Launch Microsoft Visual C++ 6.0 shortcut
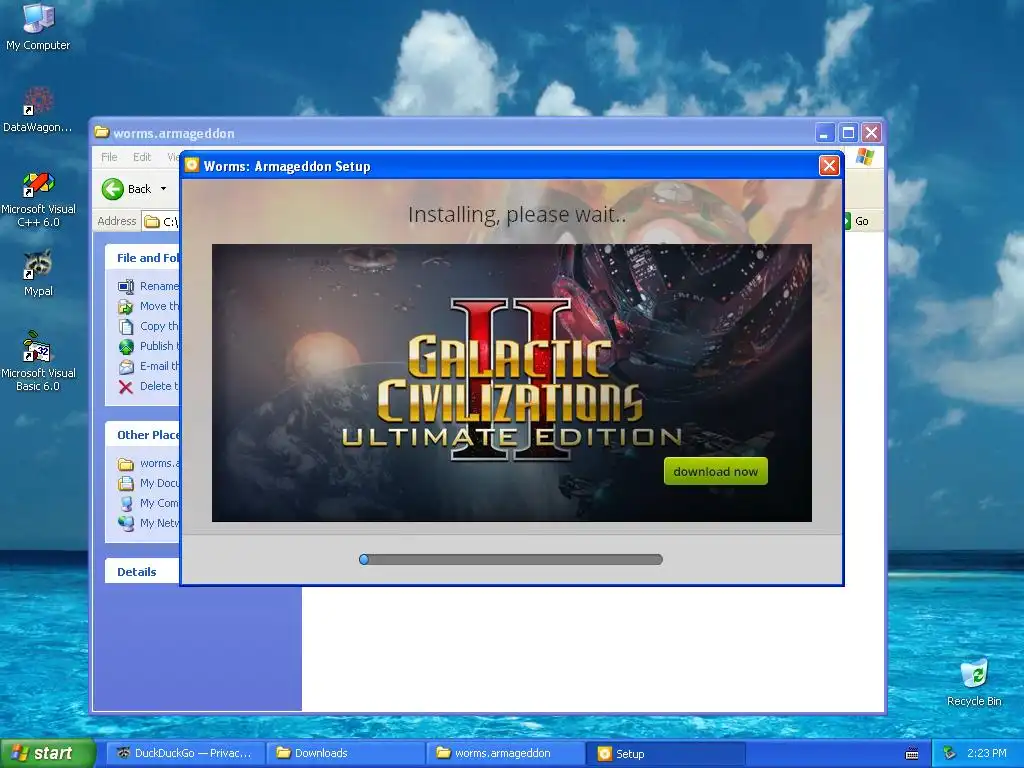The width and height of the screenshot is (1024, 768). (38, 199)
